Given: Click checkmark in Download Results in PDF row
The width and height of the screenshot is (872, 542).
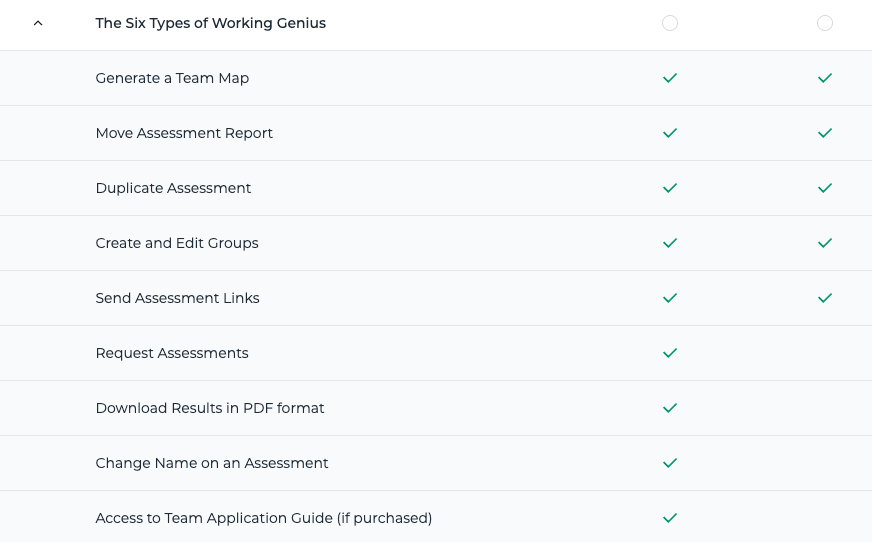Looking at the screenshot, I should tap(670, 408).
